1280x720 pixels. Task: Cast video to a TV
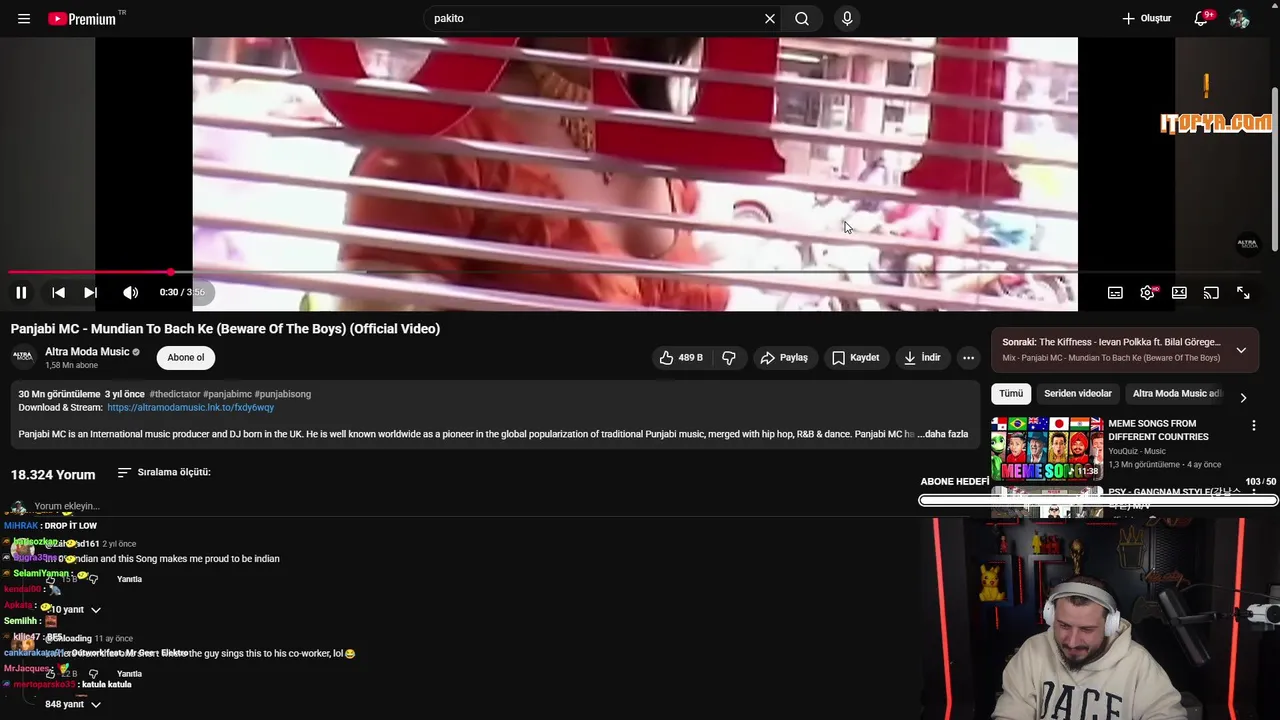point(1211,292)
